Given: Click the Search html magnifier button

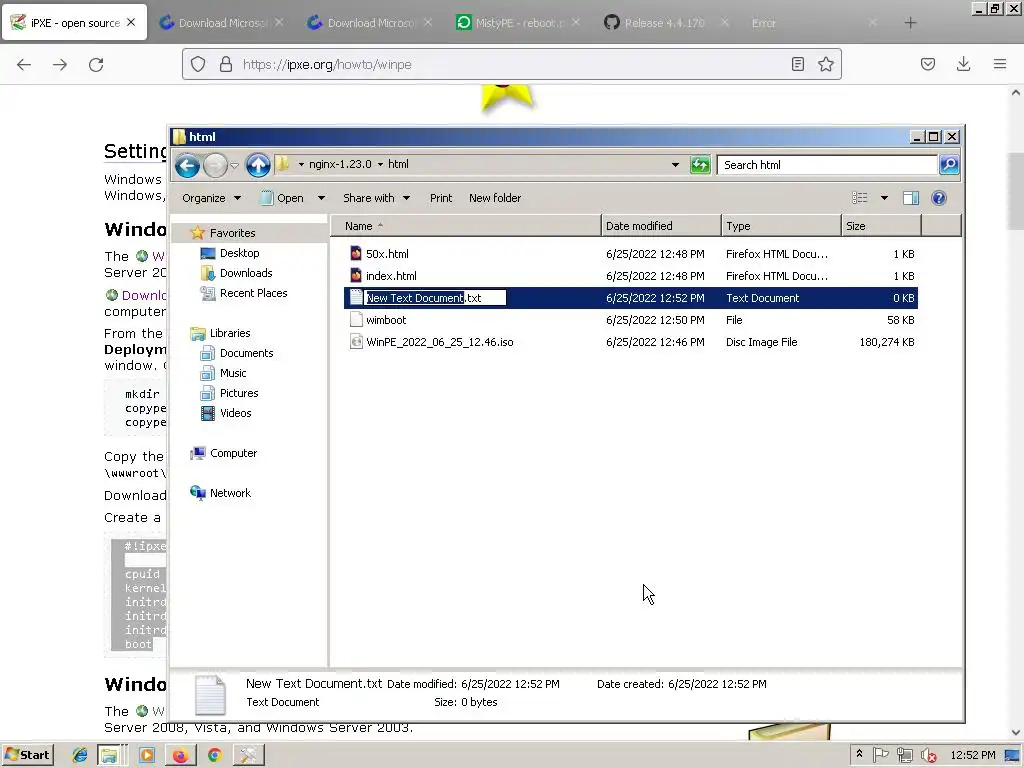Looking at the screenshot, I should (949, 165).
